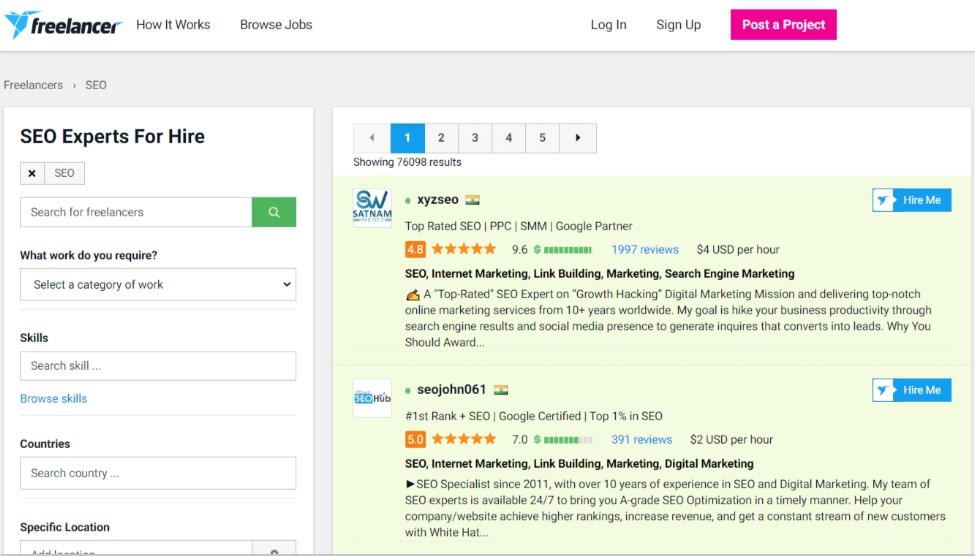Open xyzseo 1997 reviews link
Viewport: 975px width, 556px height.
(645, 249)
